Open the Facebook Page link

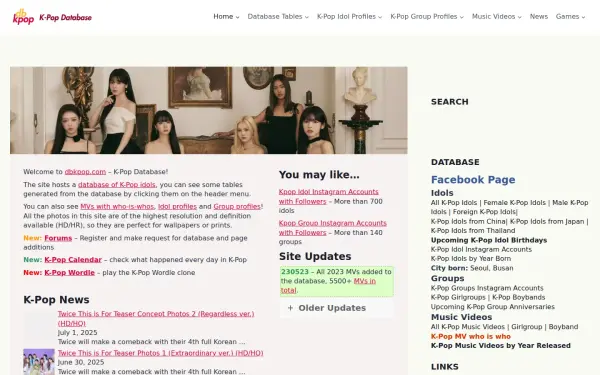point(473,179)
